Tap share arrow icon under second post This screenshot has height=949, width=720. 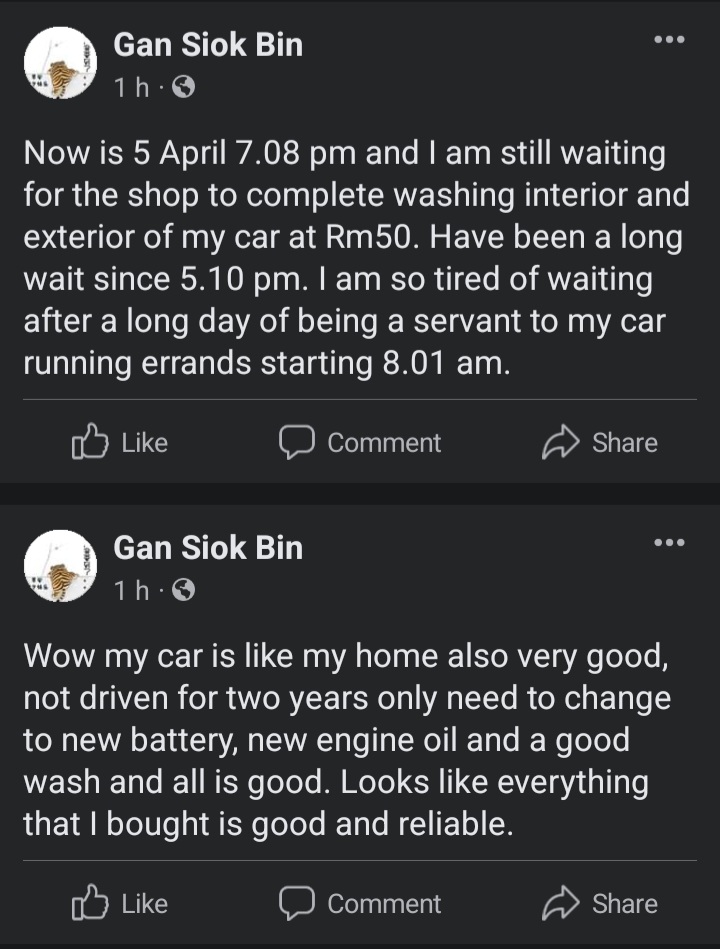(x=560, y=904)
